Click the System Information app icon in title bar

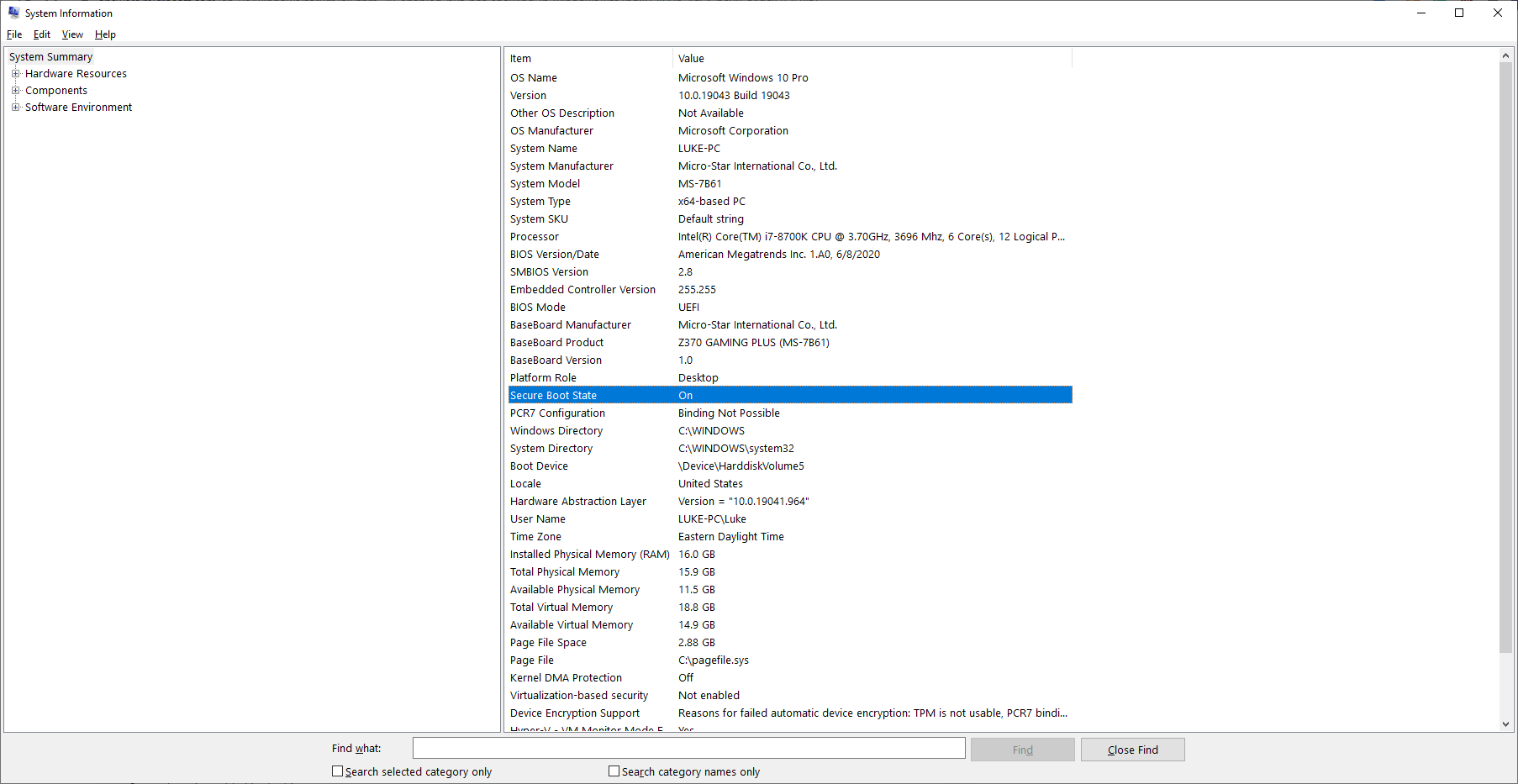pyautogui.click(x=13, y=13)
